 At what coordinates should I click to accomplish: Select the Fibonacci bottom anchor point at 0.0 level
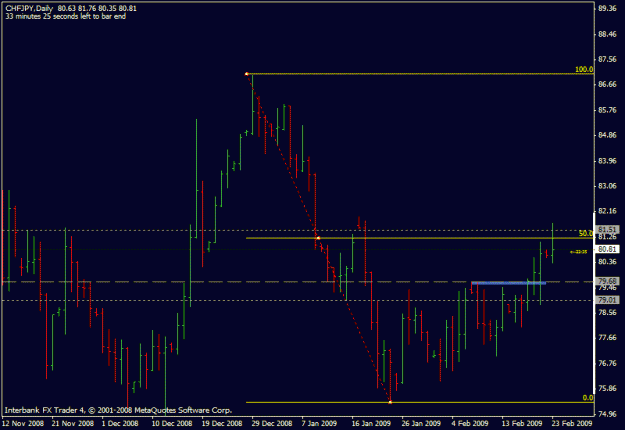click(390, 402)
